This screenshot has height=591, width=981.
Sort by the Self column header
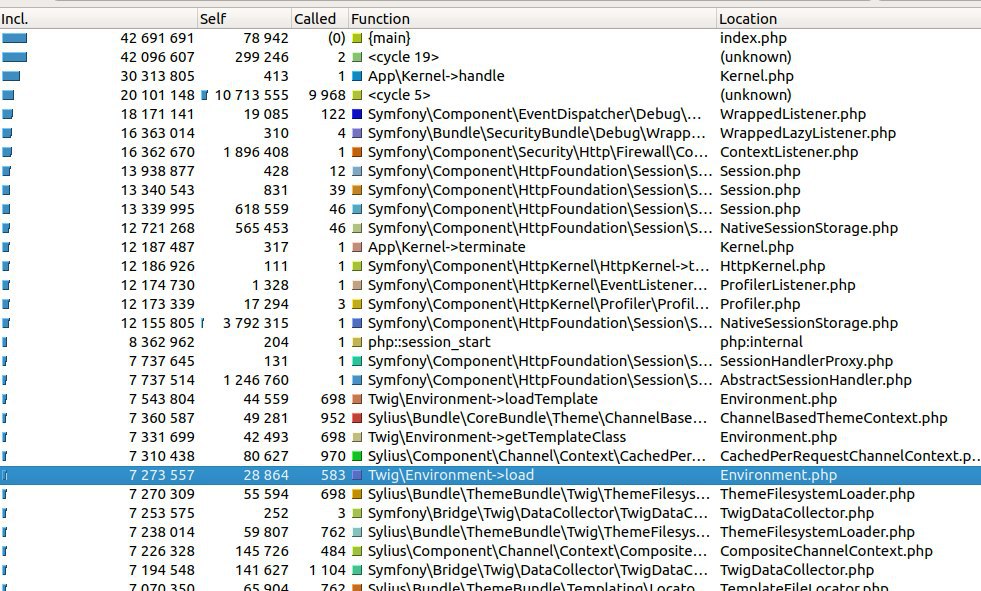point(244,19)
